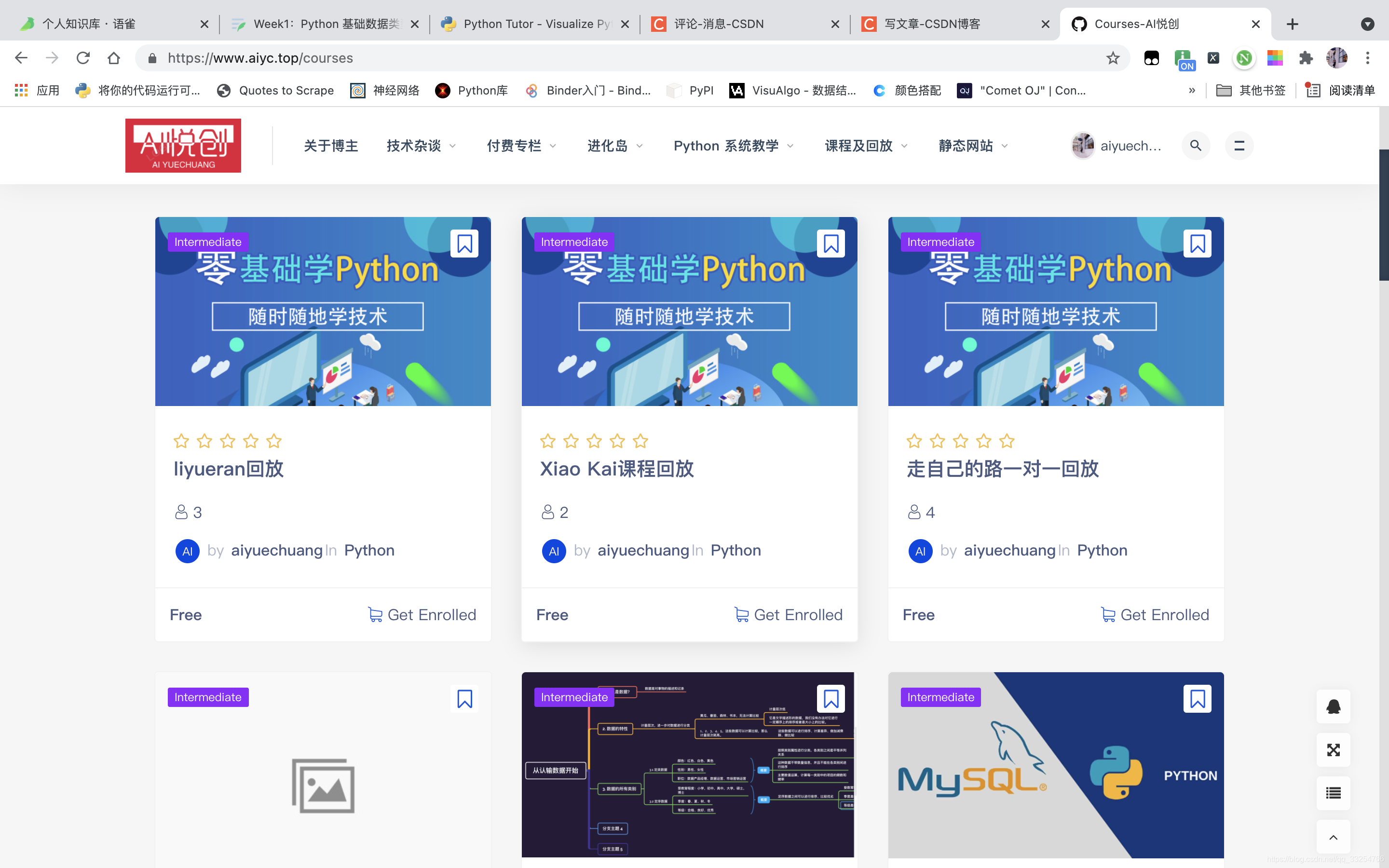
Task: Open the Quotes to Scrape bookmark
Action: pyautogui.click(x=275, y=90)
